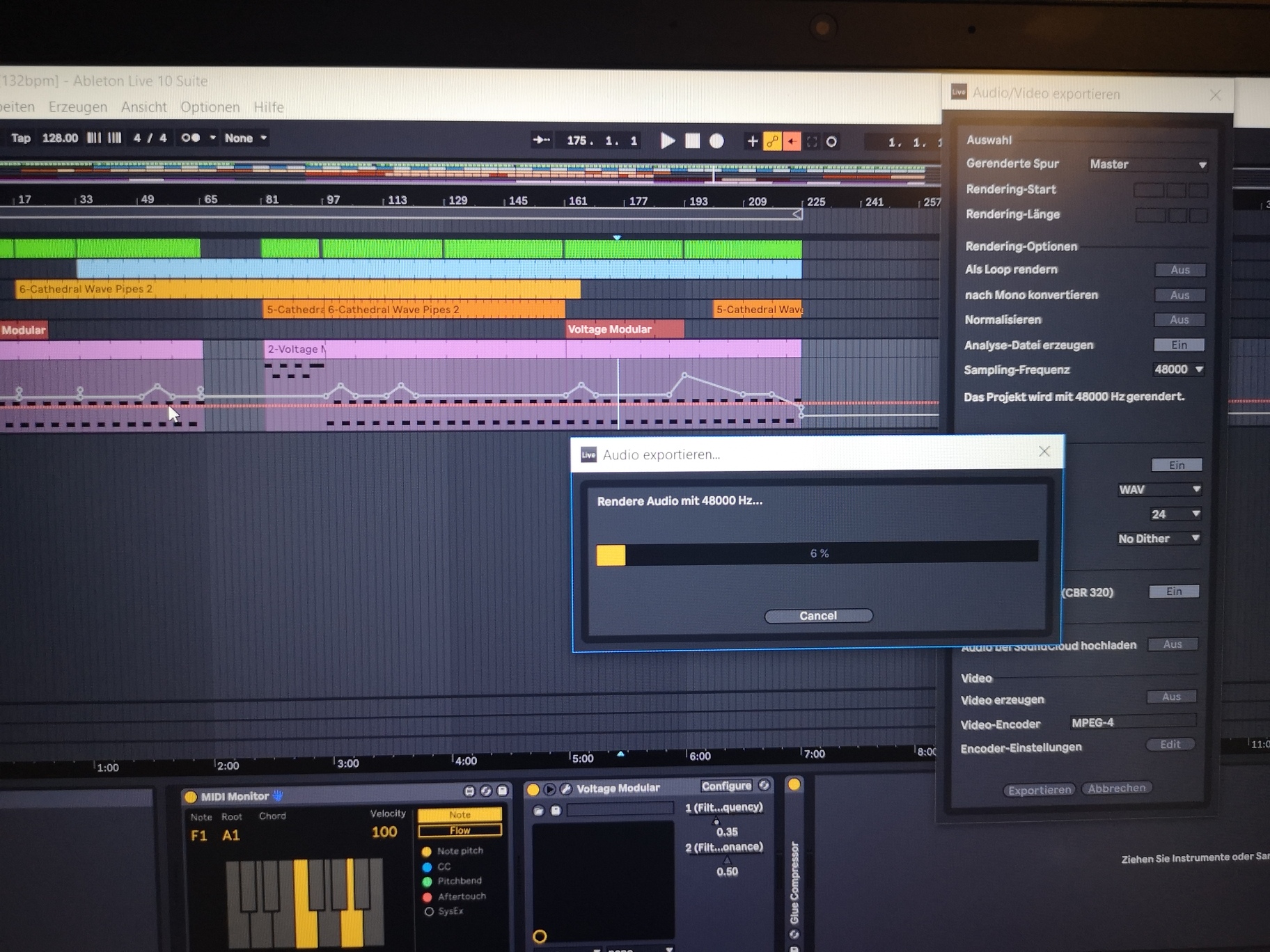
Task: Toggle MIDI Monitor device activator
Action: pyautogui.click(x=191, y=797)
